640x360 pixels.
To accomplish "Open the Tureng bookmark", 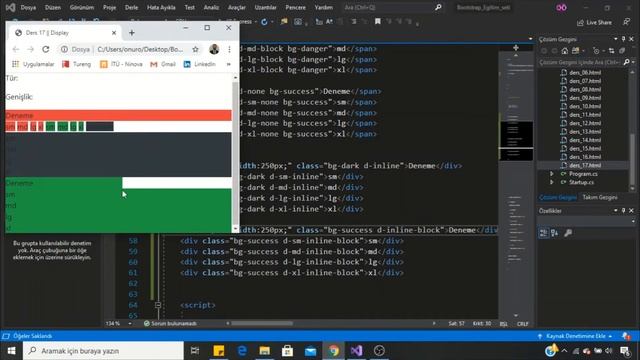I will pyautogui.click(x=76, y=64).
